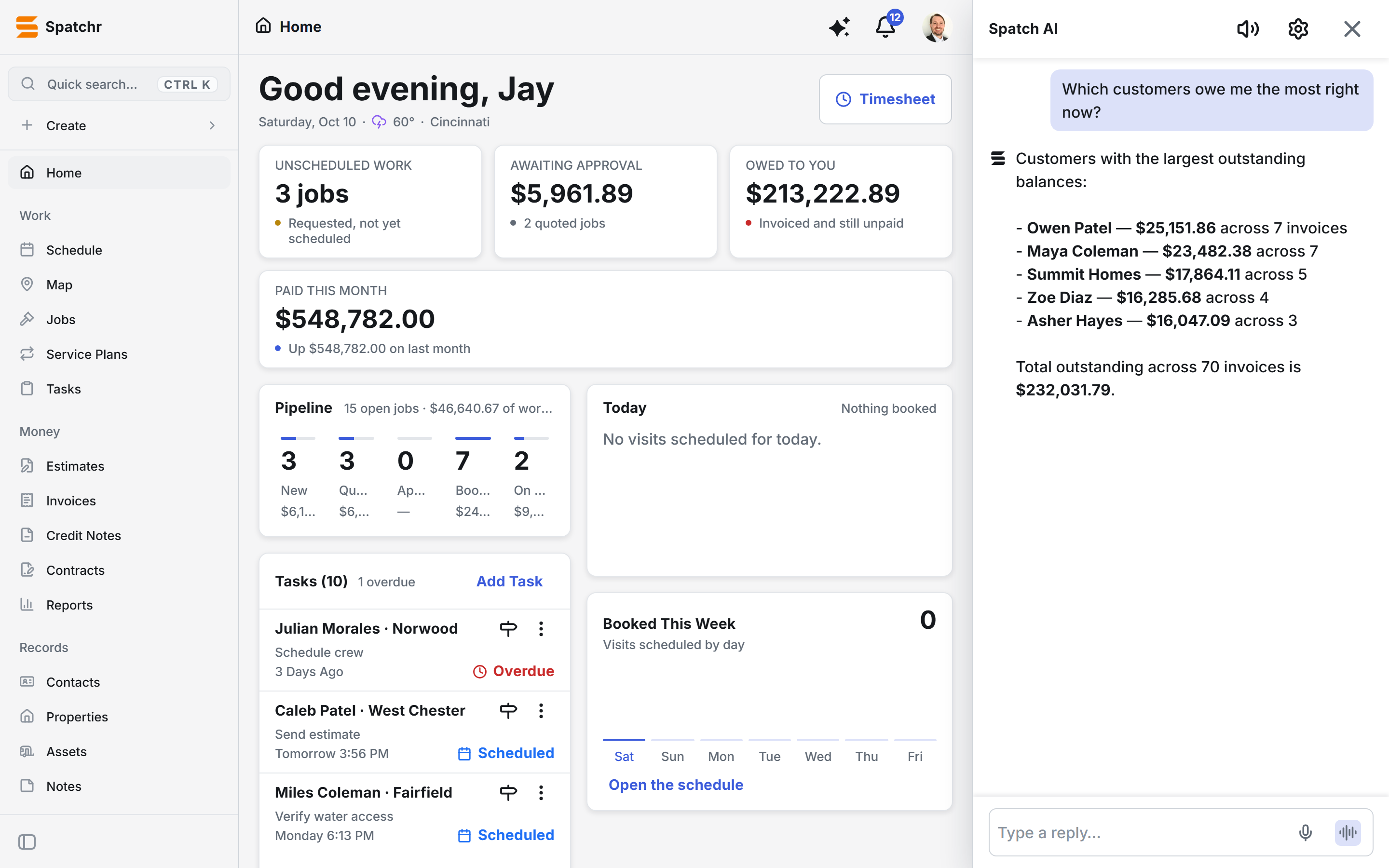View Reports

click(x=119, y=605)
